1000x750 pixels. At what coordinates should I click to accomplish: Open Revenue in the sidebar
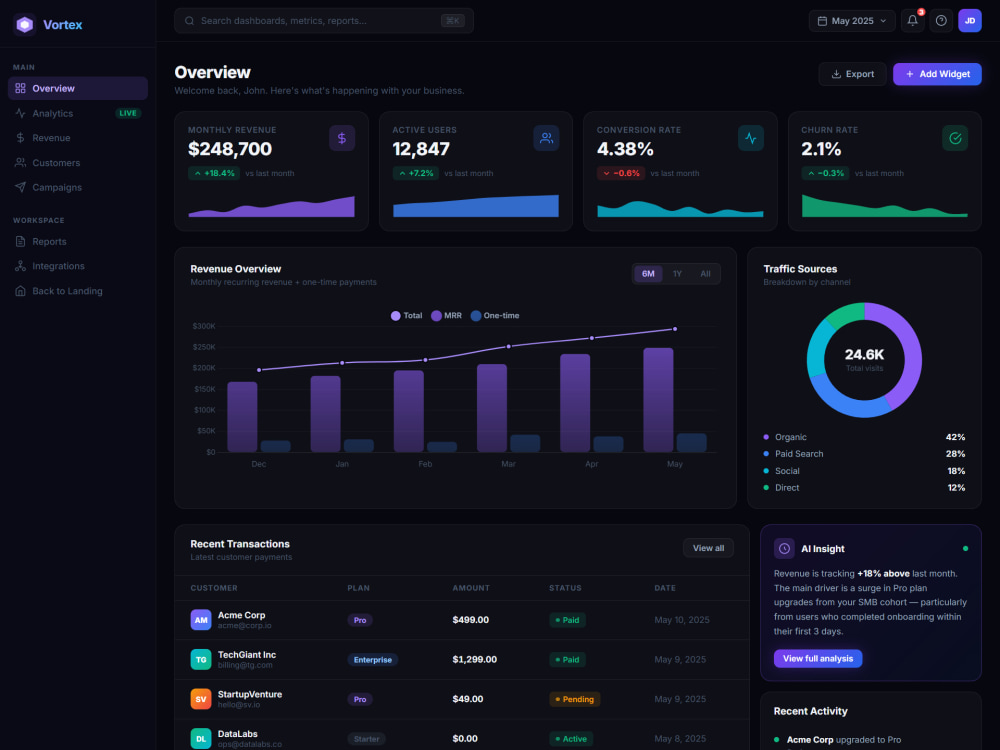pyautogui.click(x=78, y=138)
